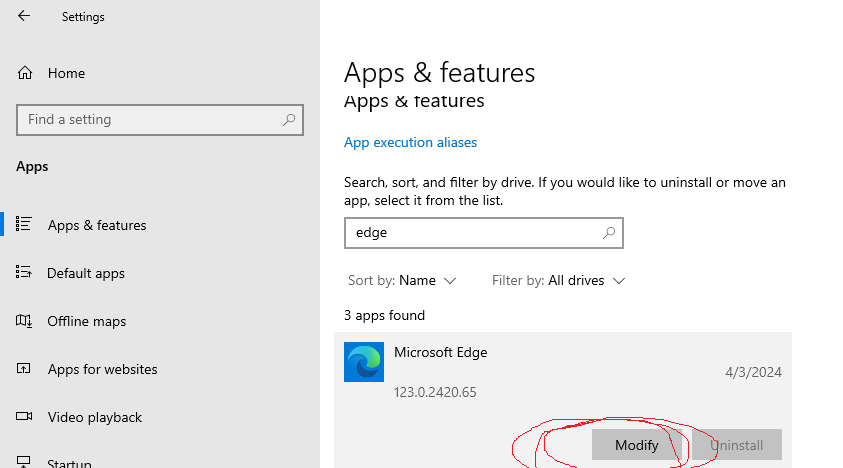The height and width of the screenshot is (468, 843).
Task: Open the Sort by Name dropdown
Action: (x=402, y=280)
